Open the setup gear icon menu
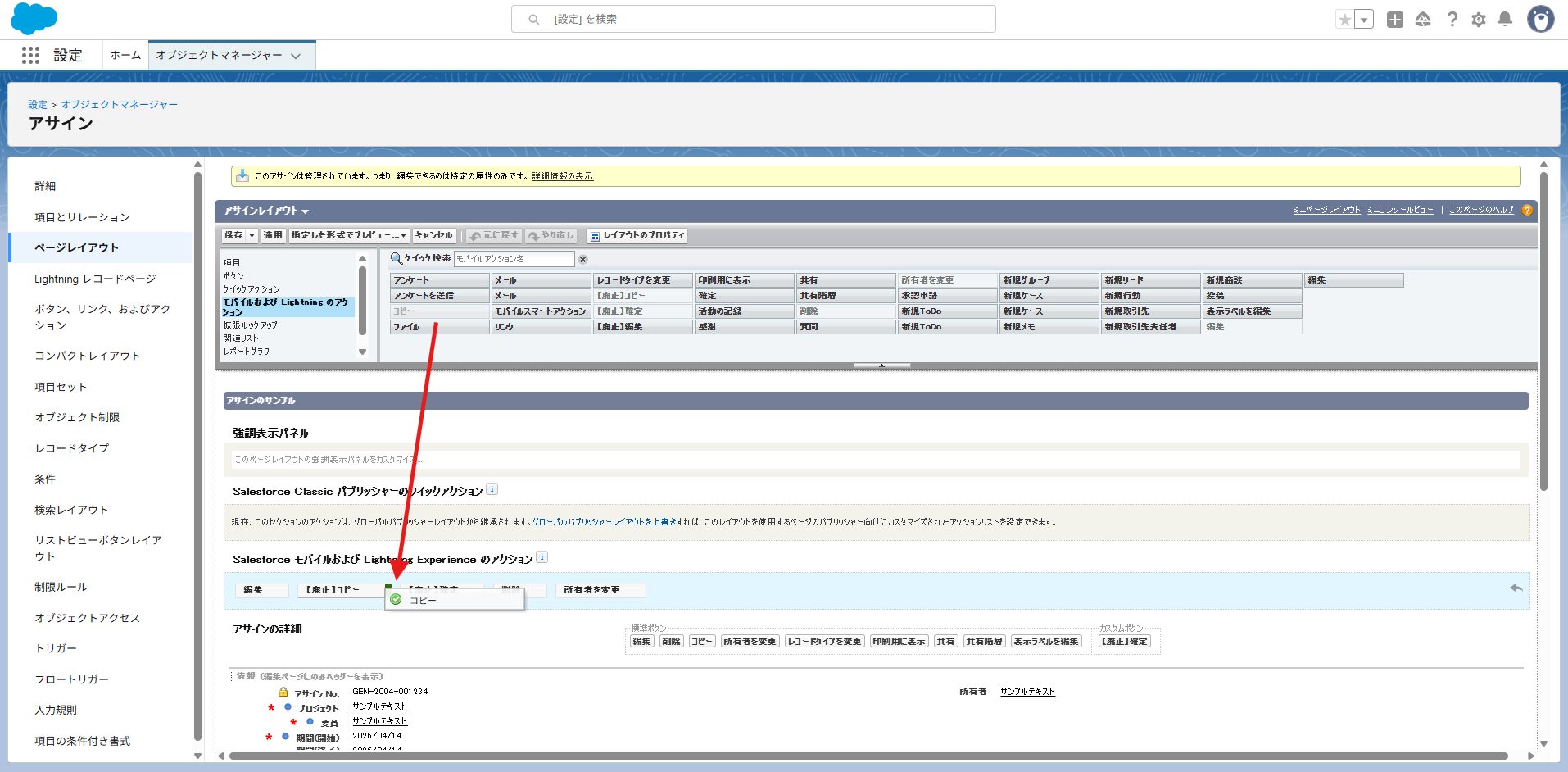 click(1479, 20)
